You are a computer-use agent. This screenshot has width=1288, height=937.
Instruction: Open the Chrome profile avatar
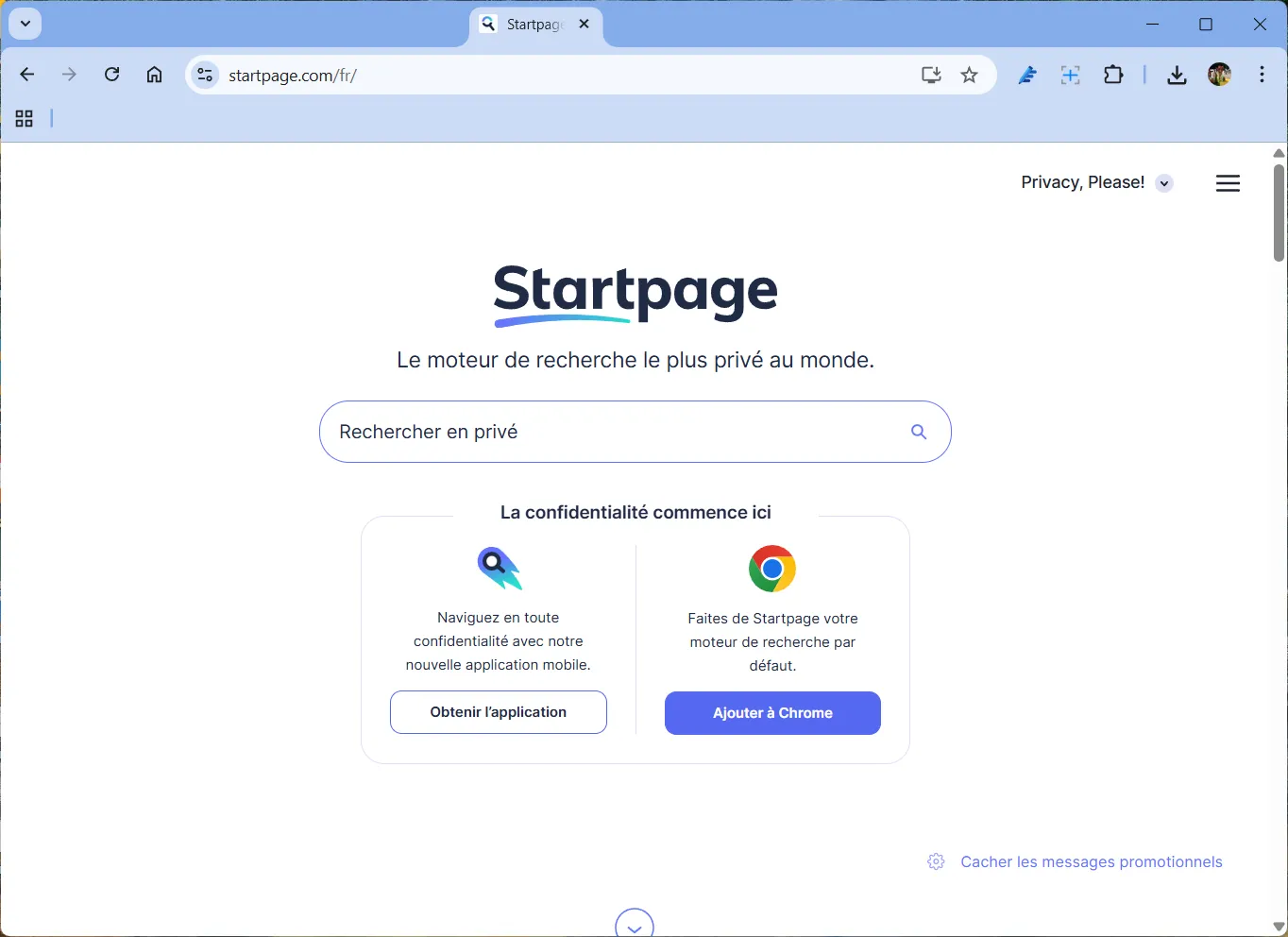[1219, 75]
